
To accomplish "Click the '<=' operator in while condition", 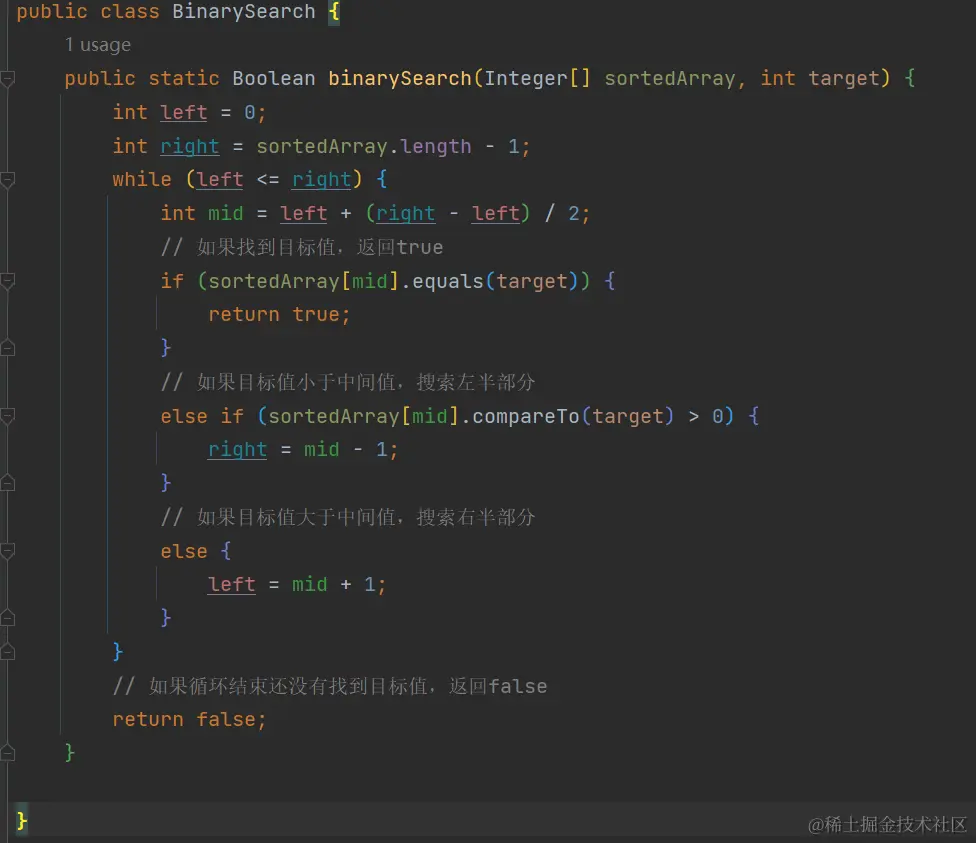I will pos(268,180).
